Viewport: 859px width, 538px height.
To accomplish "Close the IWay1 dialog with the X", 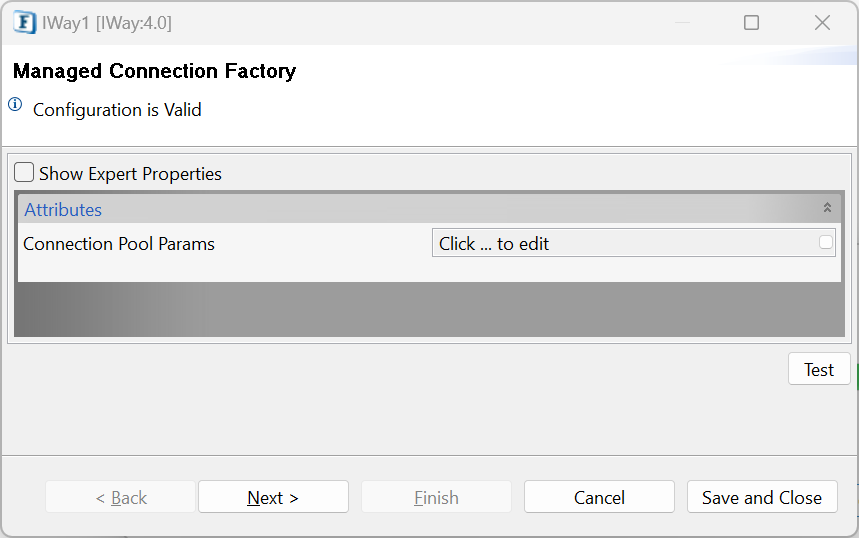I will click(822, 22).
